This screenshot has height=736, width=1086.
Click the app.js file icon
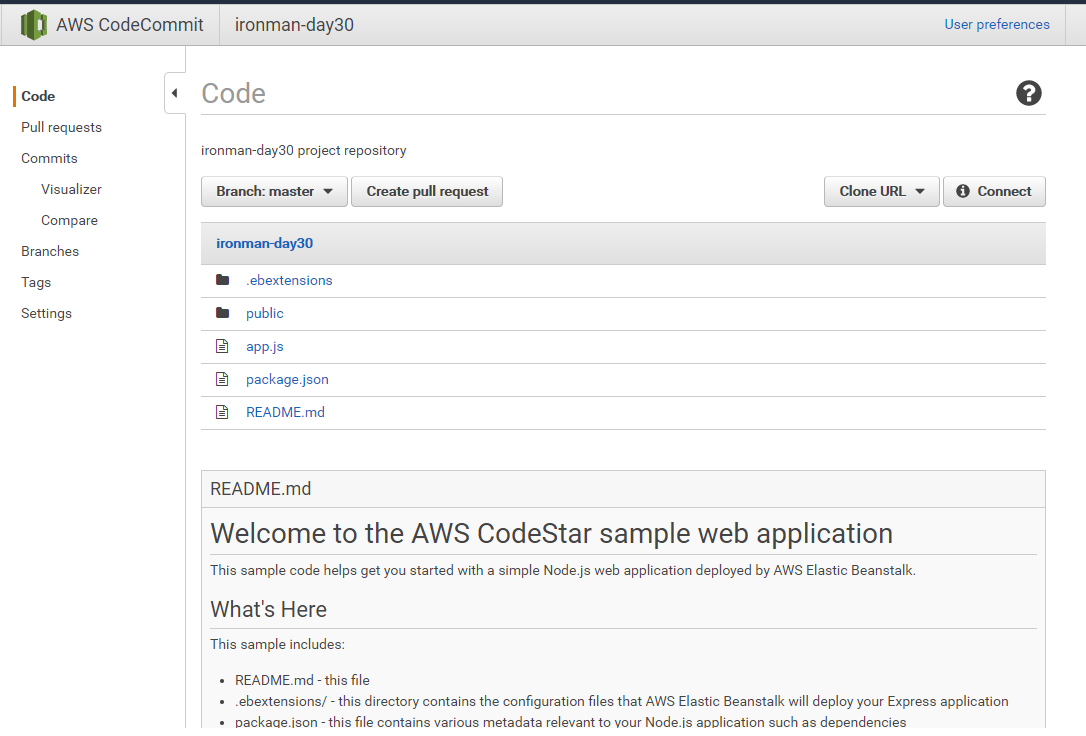pos(222,346)
